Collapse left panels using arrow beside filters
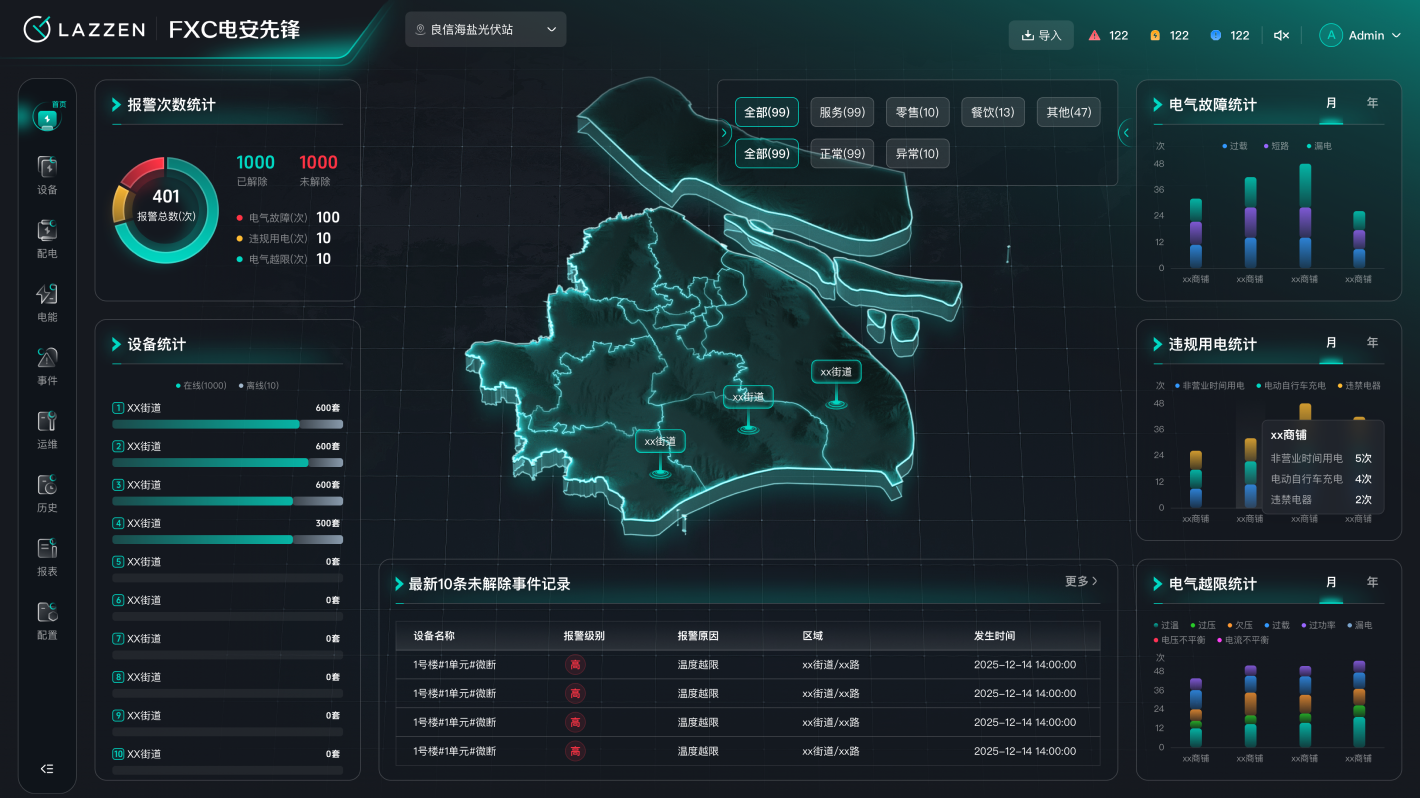The width and height of the screenshot is (1420, 798). click(x=725, y=131)
